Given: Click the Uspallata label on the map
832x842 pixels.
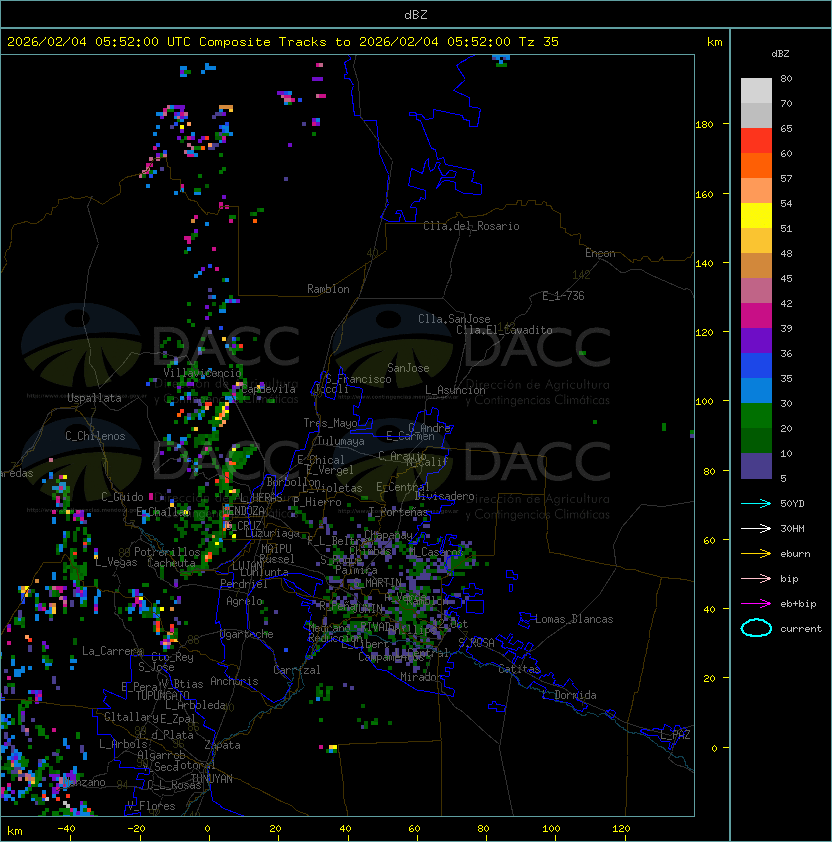Looking at the screenshot, I should tap(94, 398).
